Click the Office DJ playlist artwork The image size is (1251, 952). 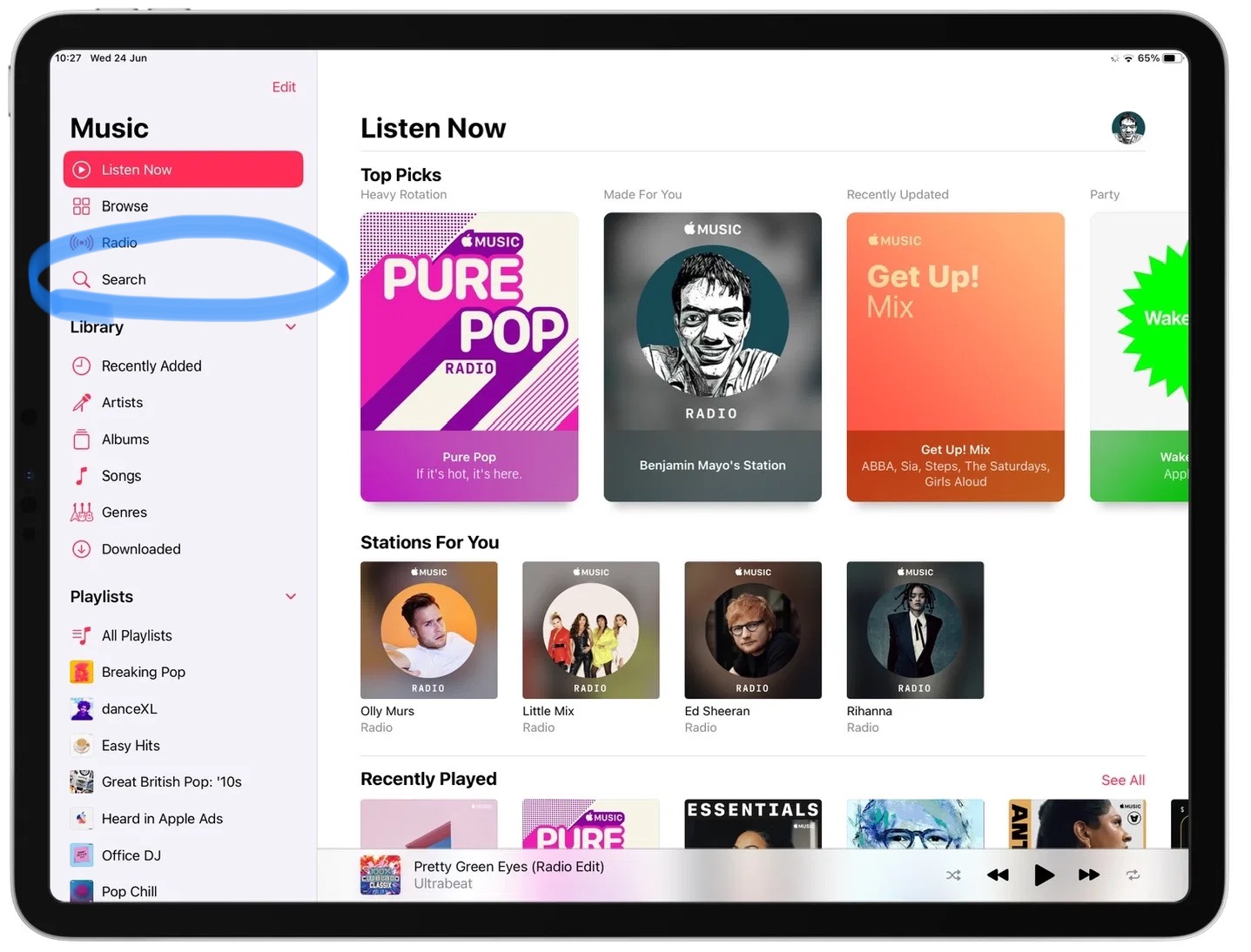(x=81, y=855)
